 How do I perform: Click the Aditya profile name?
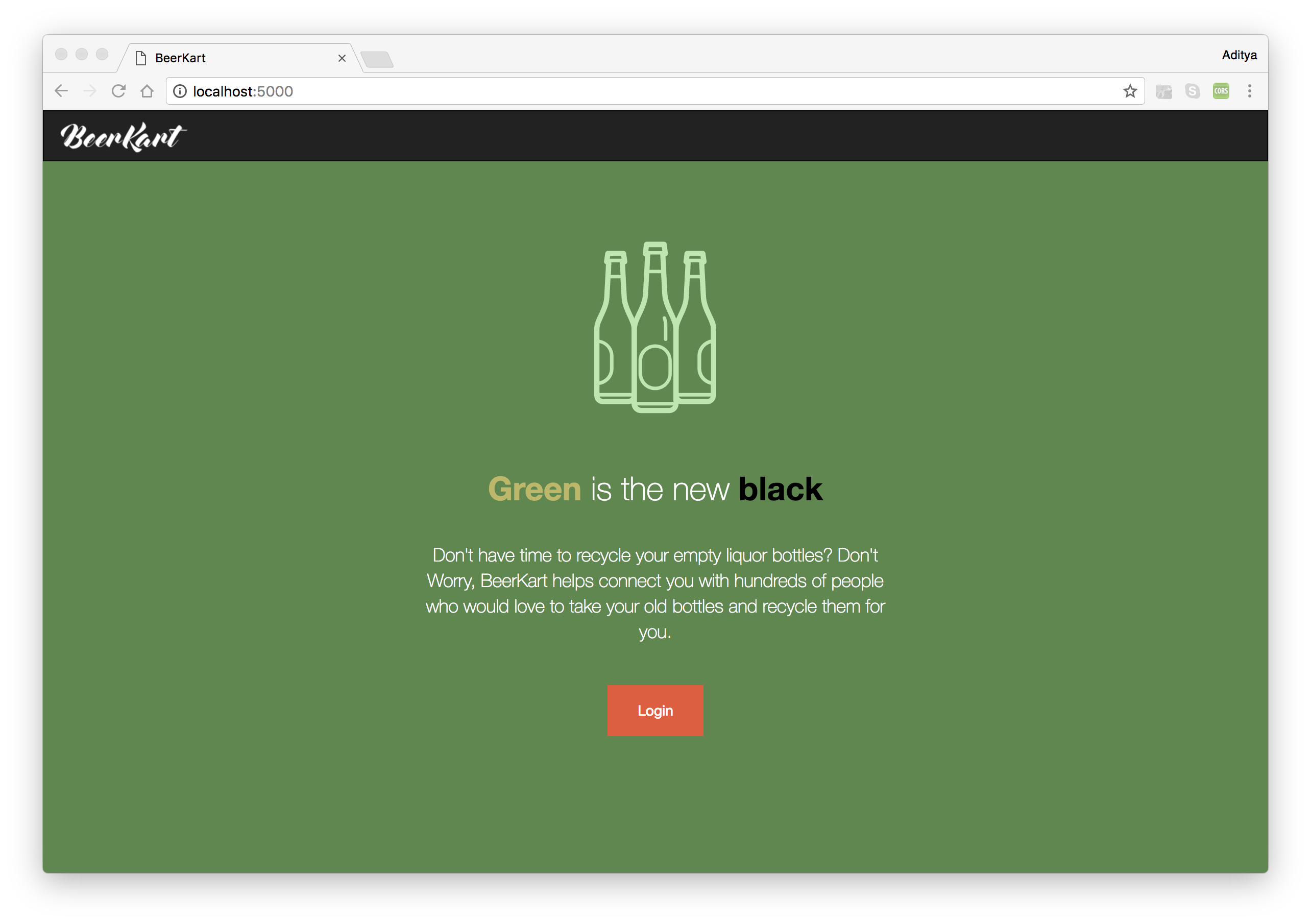(1239, 56)
